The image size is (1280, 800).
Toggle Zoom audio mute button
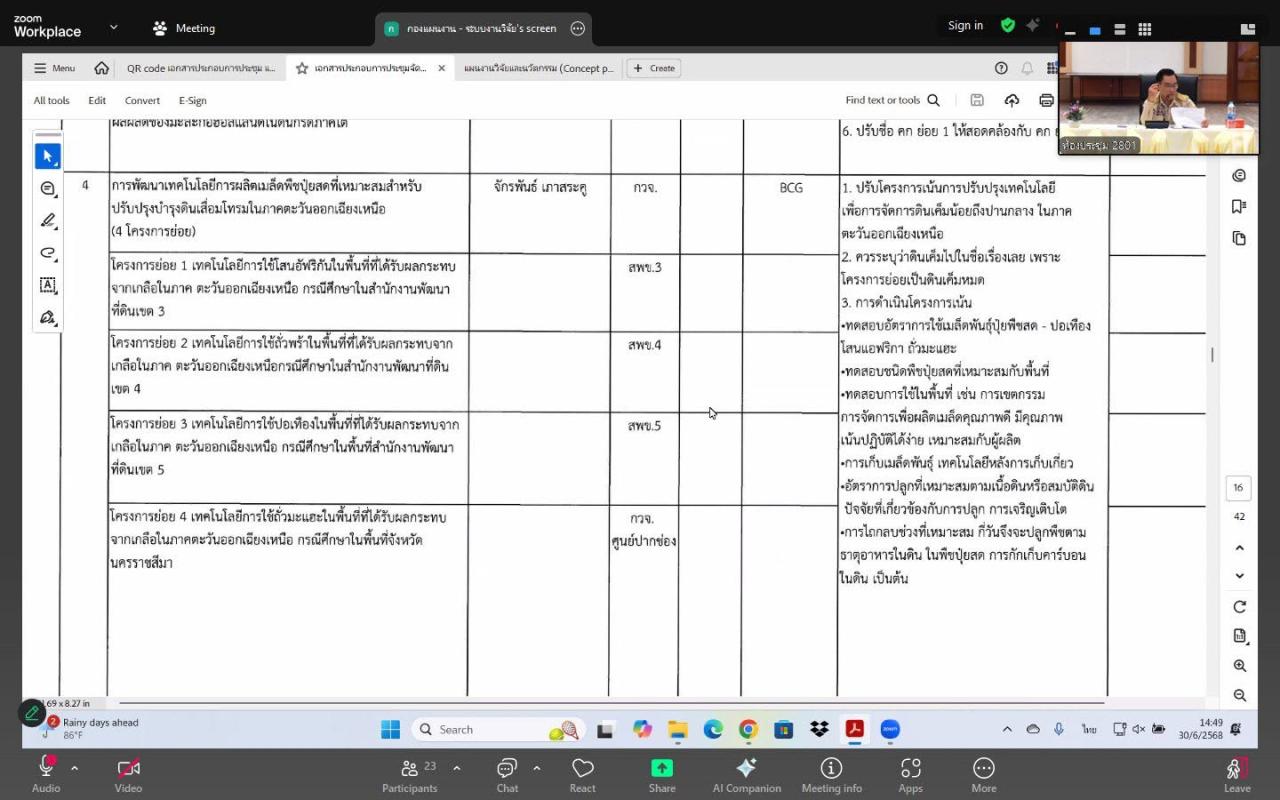45,773
